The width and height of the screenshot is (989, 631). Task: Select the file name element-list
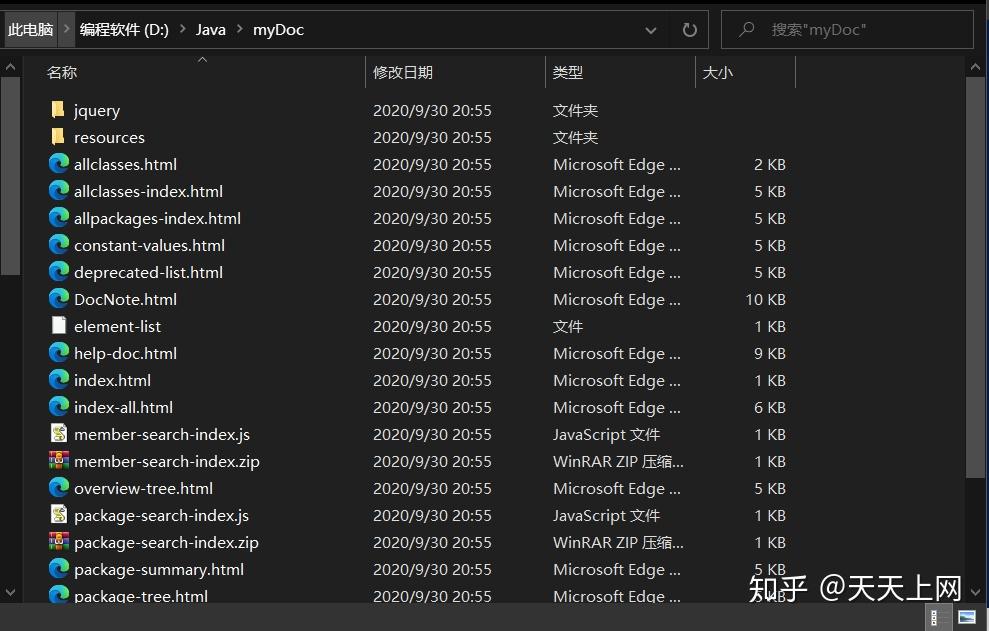(117, 327)
